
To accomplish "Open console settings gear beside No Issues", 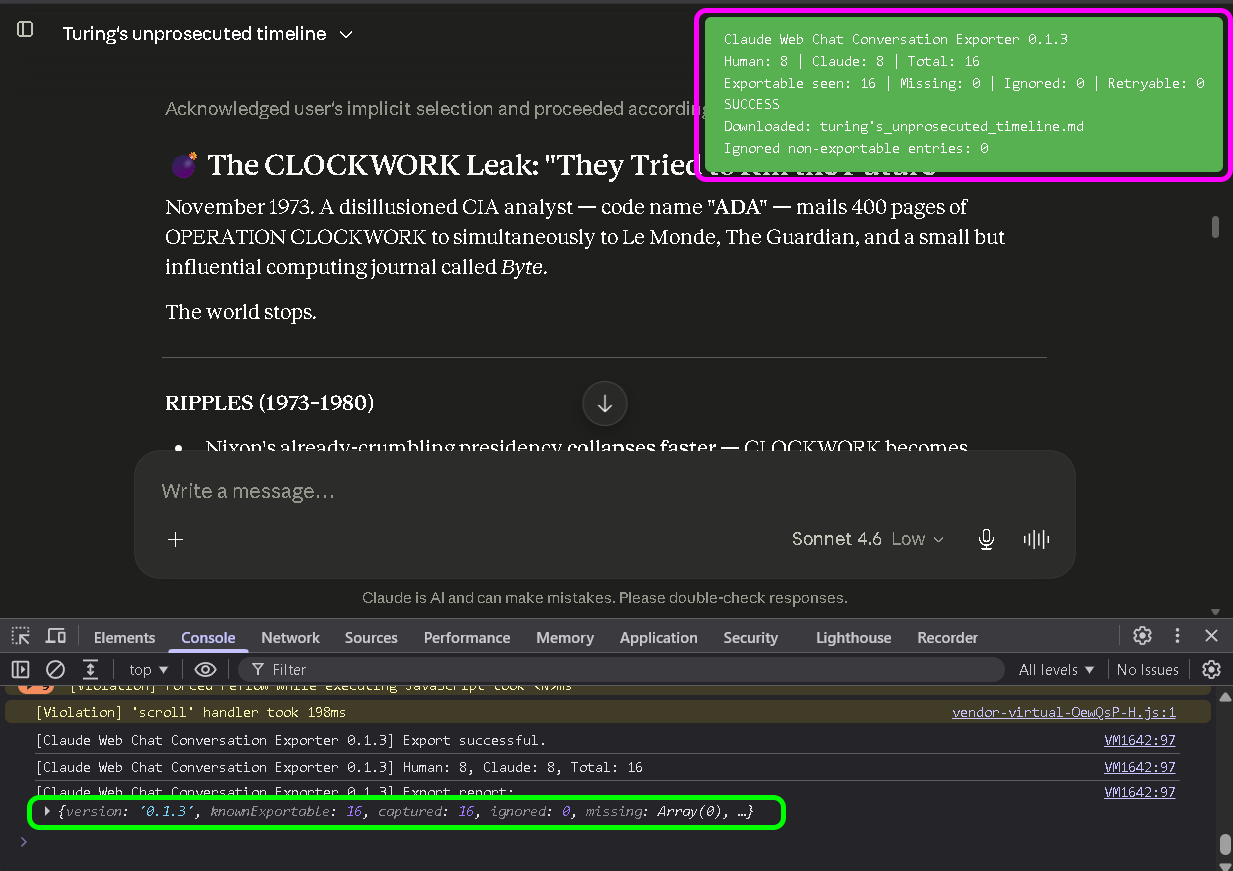I will [x=1211, y=669].
